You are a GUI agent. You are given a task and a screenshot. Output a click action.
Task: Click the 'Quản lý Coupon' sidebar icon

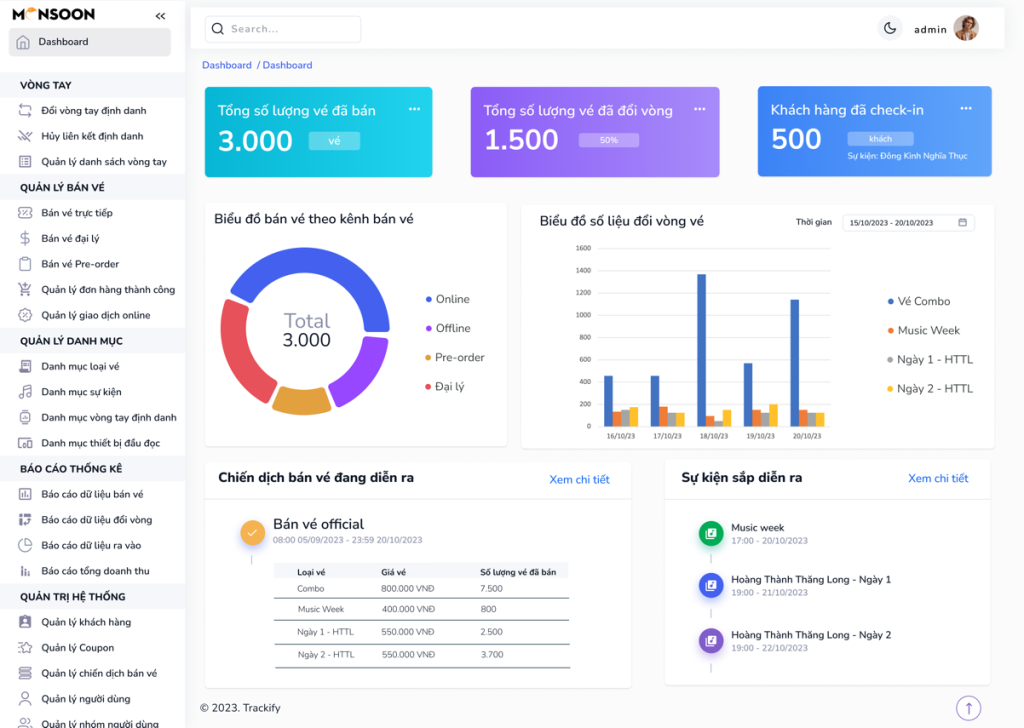pos(26,648)
